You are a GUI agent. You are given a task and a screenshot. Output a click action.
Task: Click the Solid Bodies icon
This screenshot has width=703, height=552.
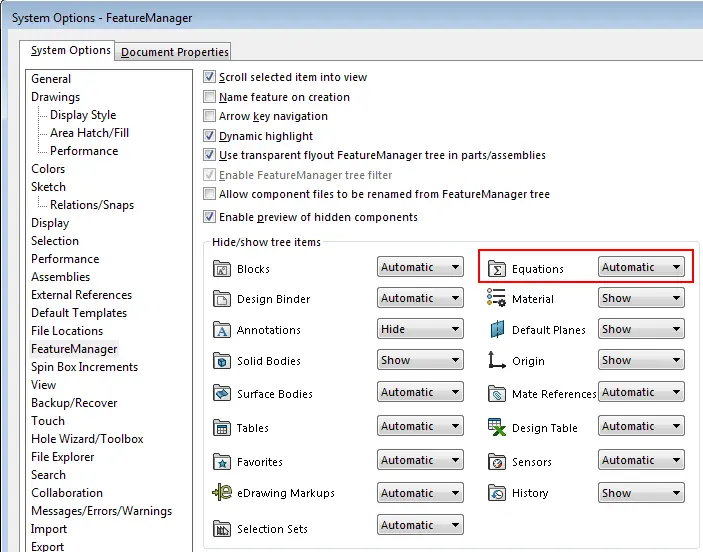[221, 361]
